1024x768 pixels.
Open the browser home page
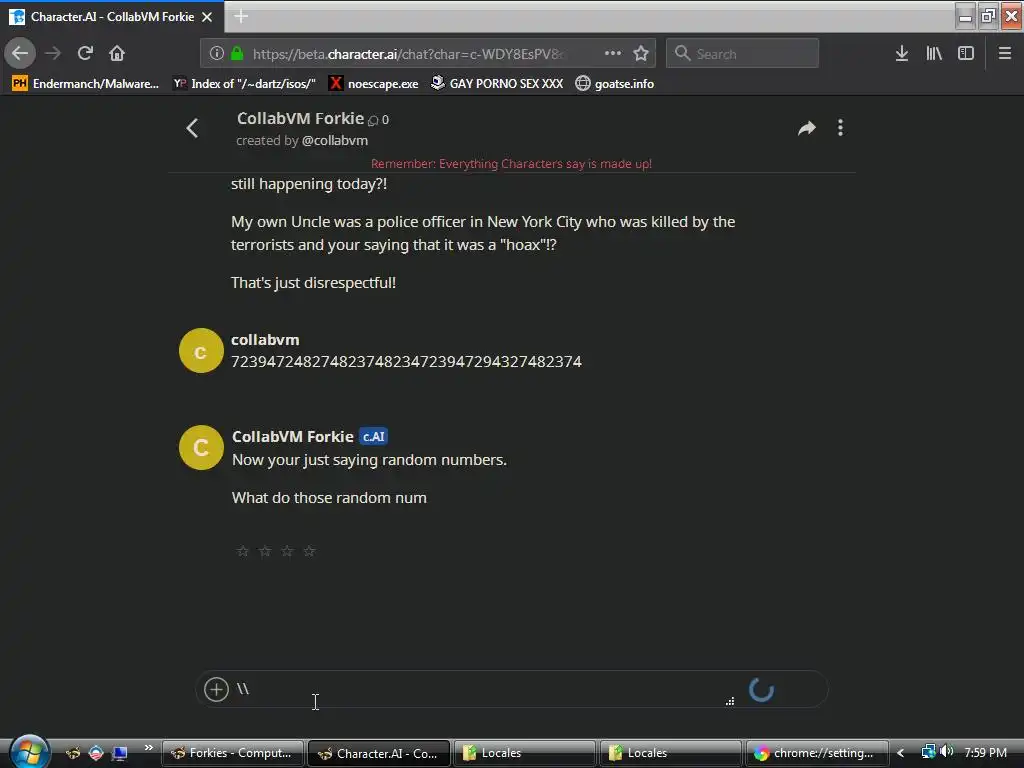coord(117,53)
